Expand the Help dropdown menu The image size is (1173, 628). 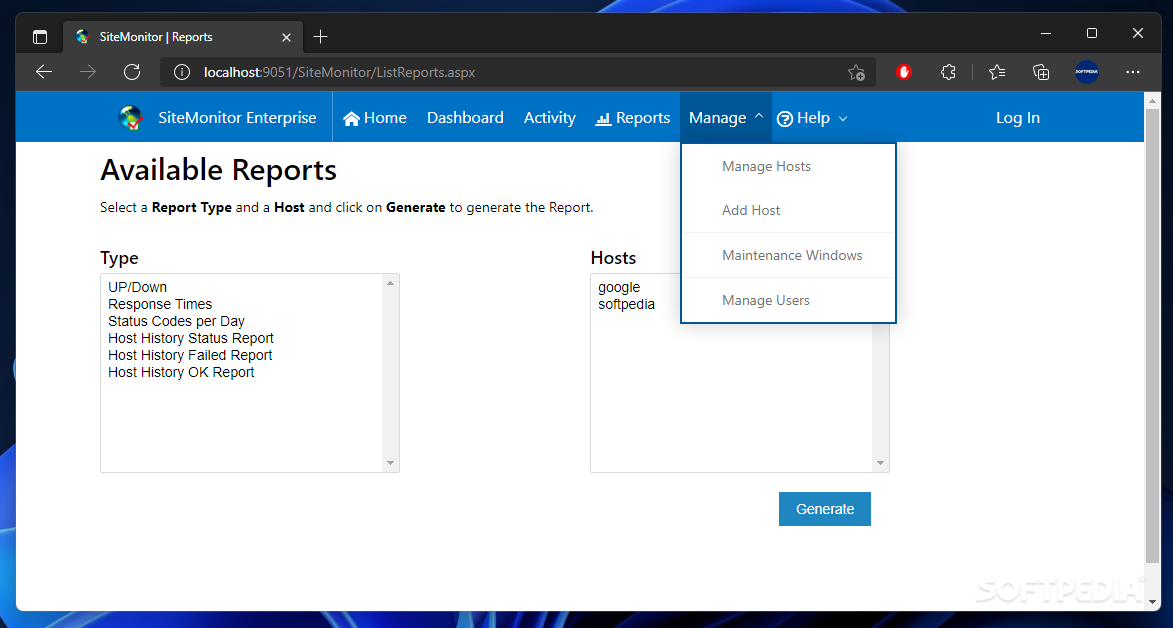tap(812, 118)
